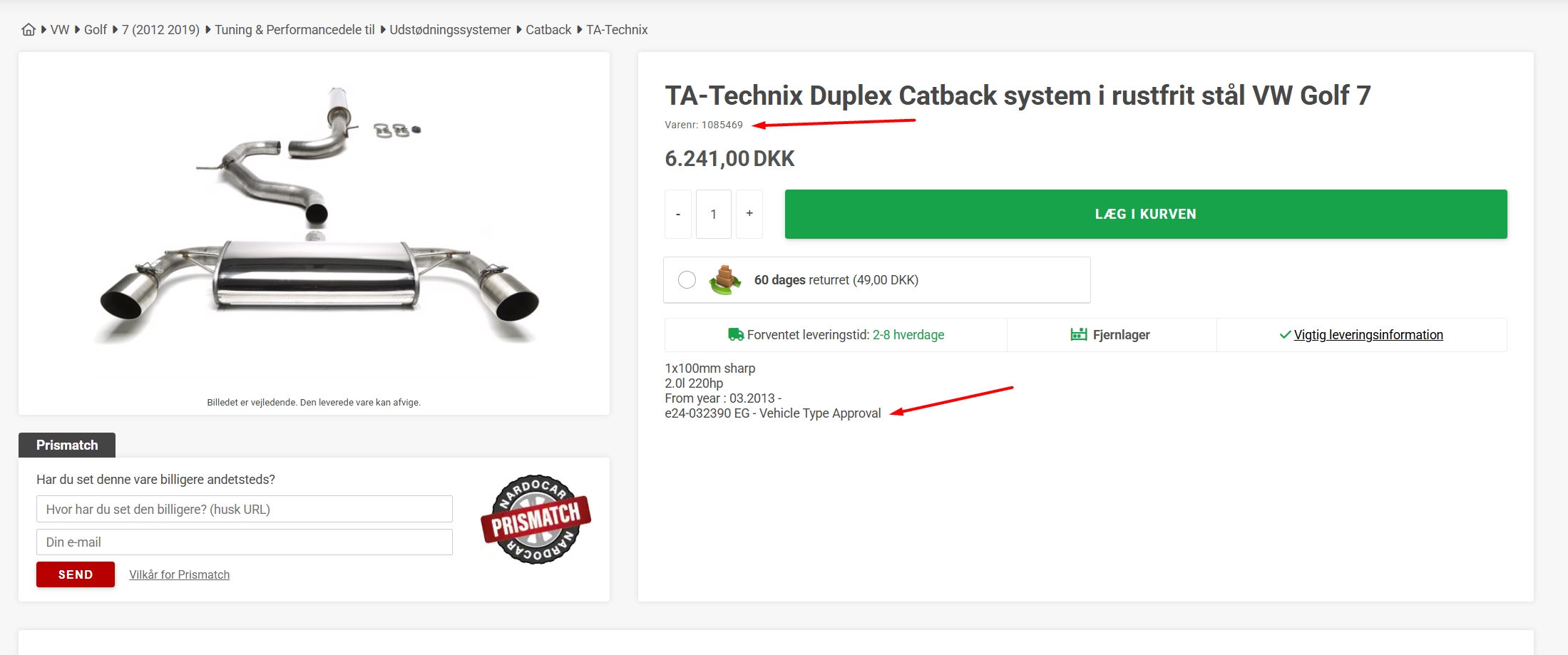Click the delivery truck icon
The image size is (1568, 655).
(735, 334)
